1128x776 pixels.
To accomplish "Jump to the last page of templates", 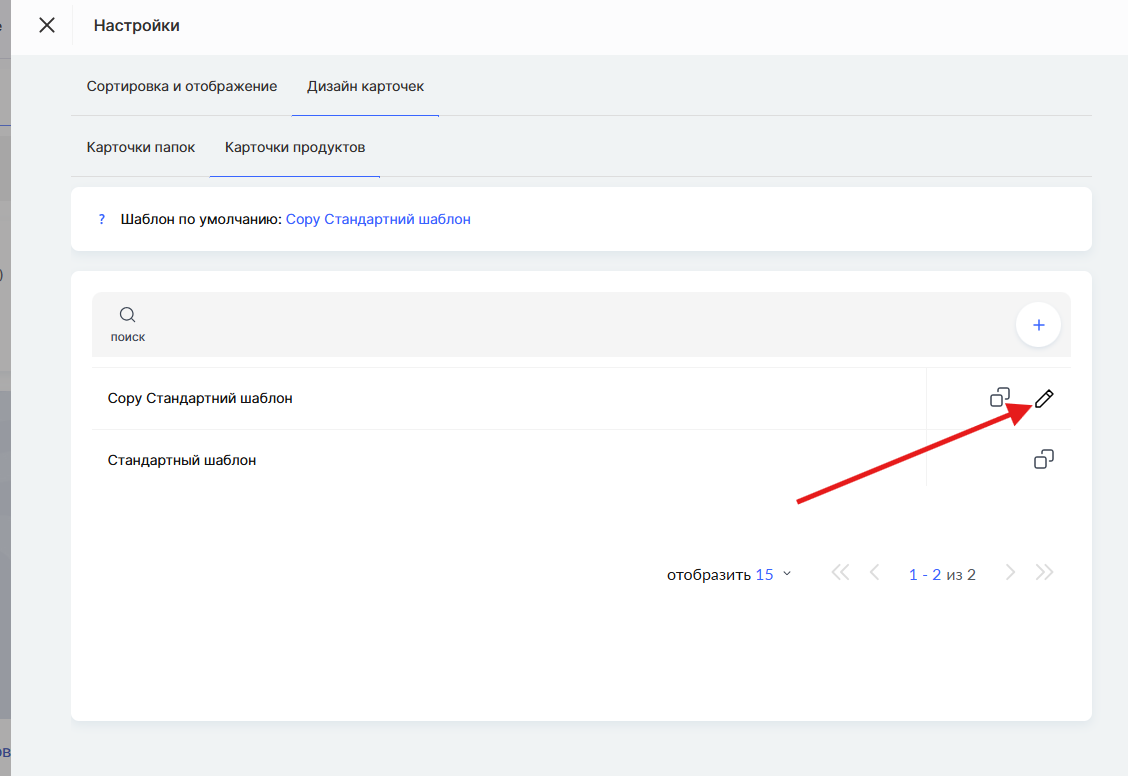I will coord(1045,573).
